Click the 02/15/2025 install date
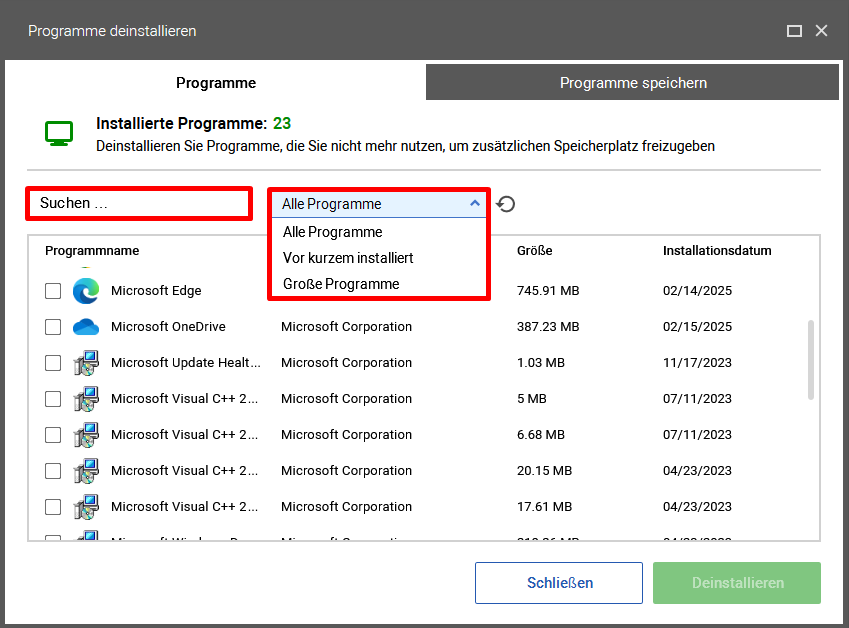Screen dimensions: 849x628 coord(697,327)
